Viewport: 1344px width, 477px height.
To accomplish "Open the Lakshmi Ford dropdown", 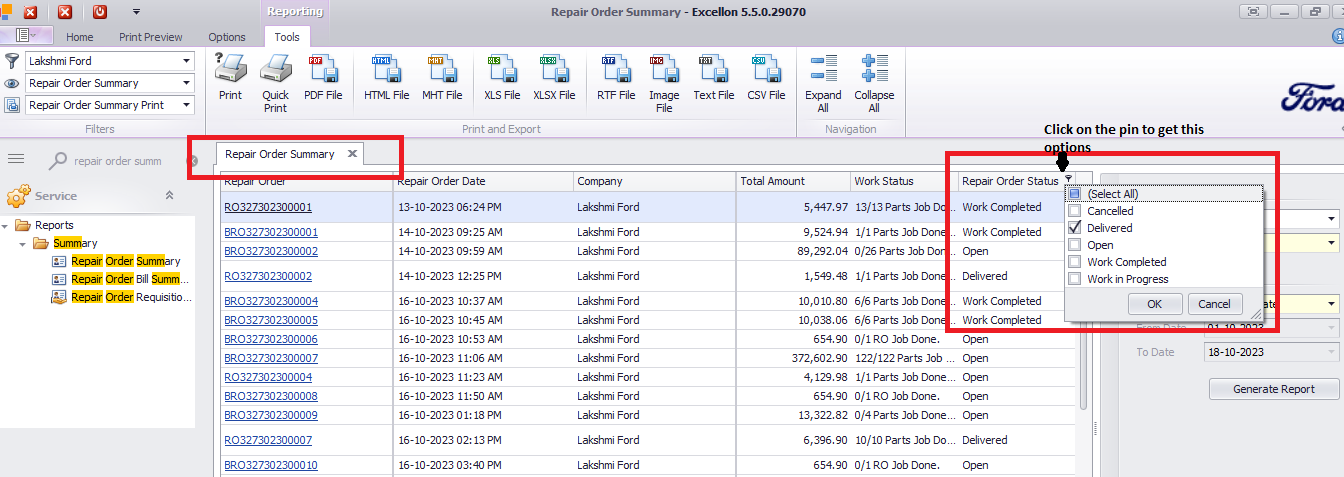I will coord(186,61).
